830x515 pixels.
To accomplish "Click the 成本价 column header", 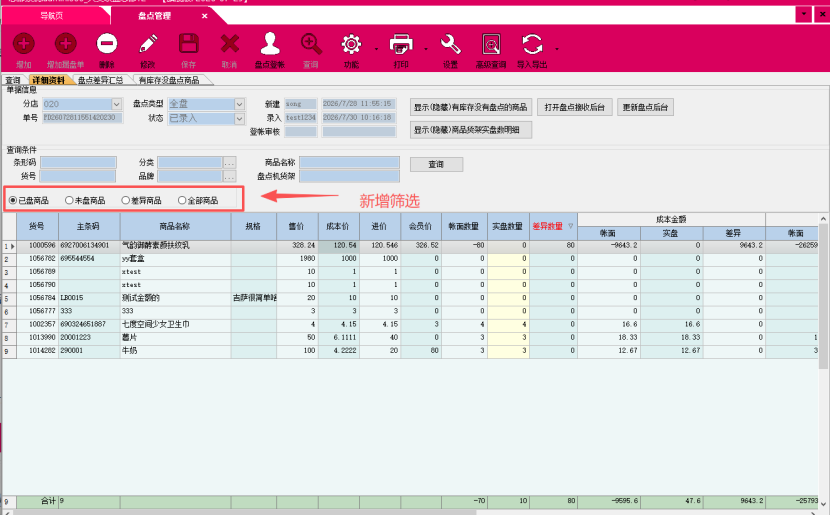I will [339, 227].
